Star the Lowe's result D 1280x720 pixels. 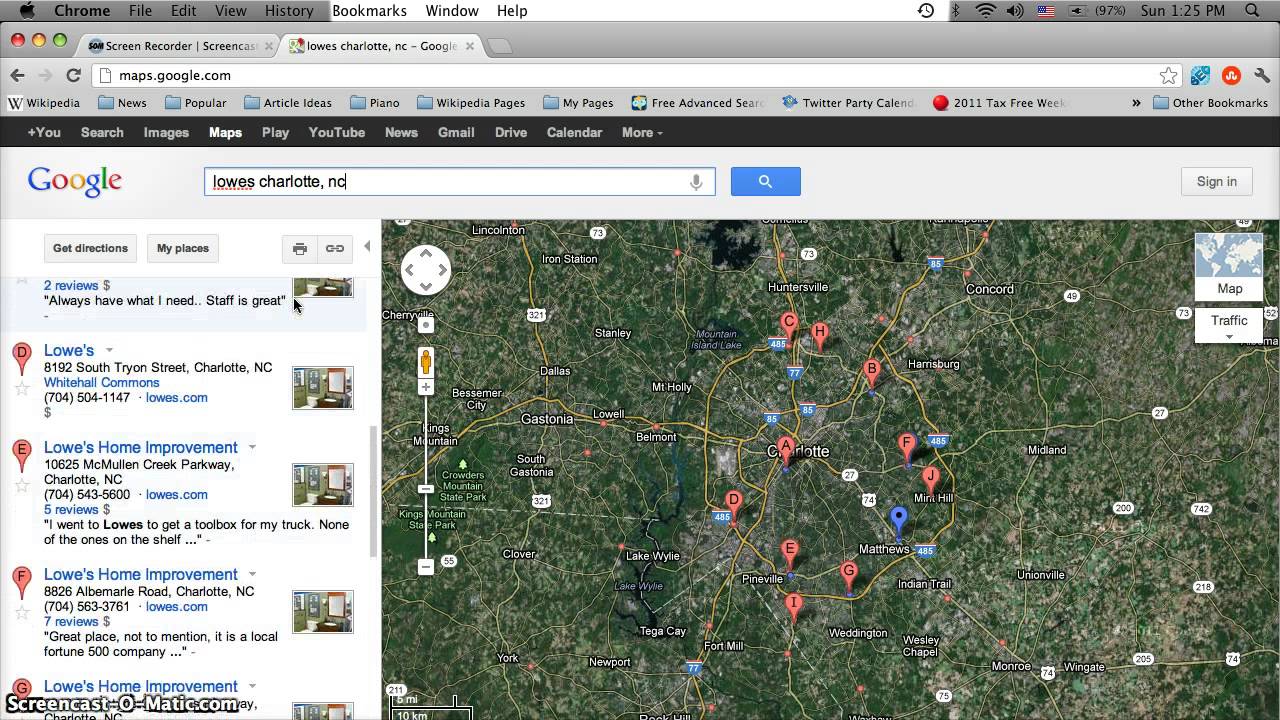[21, 387]
